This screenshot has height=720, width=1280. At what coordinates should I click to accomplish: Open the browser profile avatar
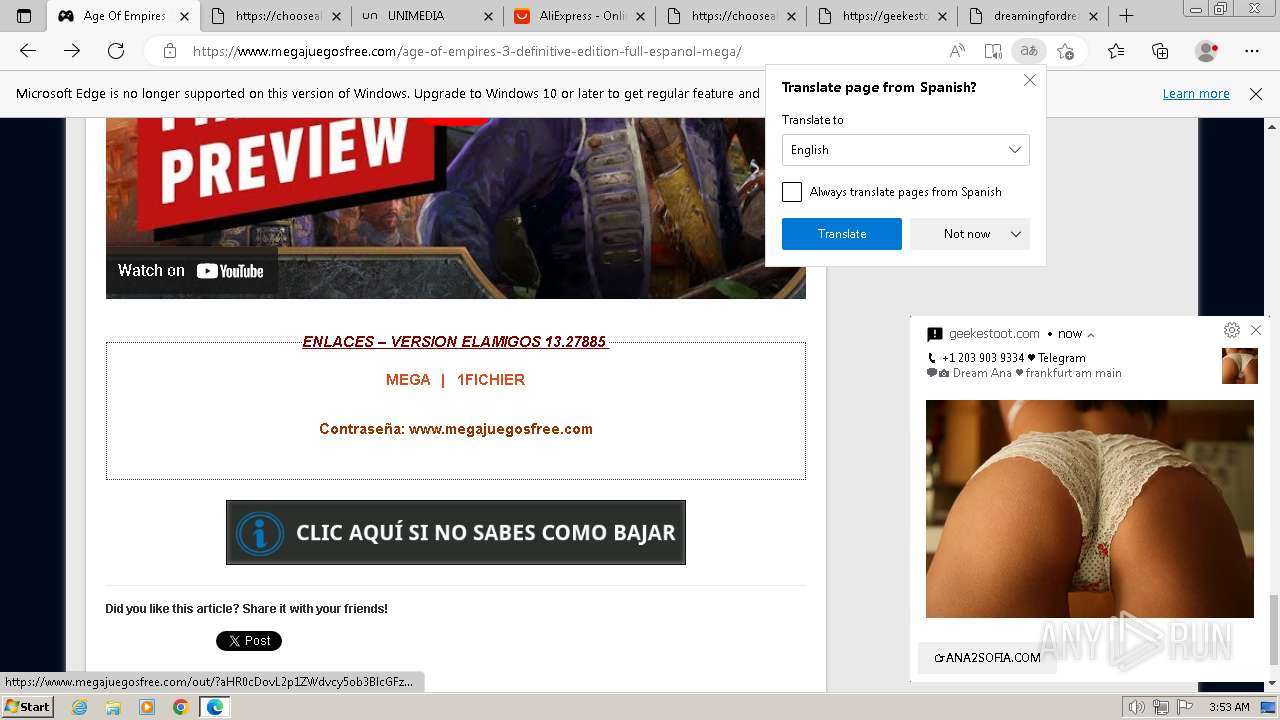[x=1207, y=51]
